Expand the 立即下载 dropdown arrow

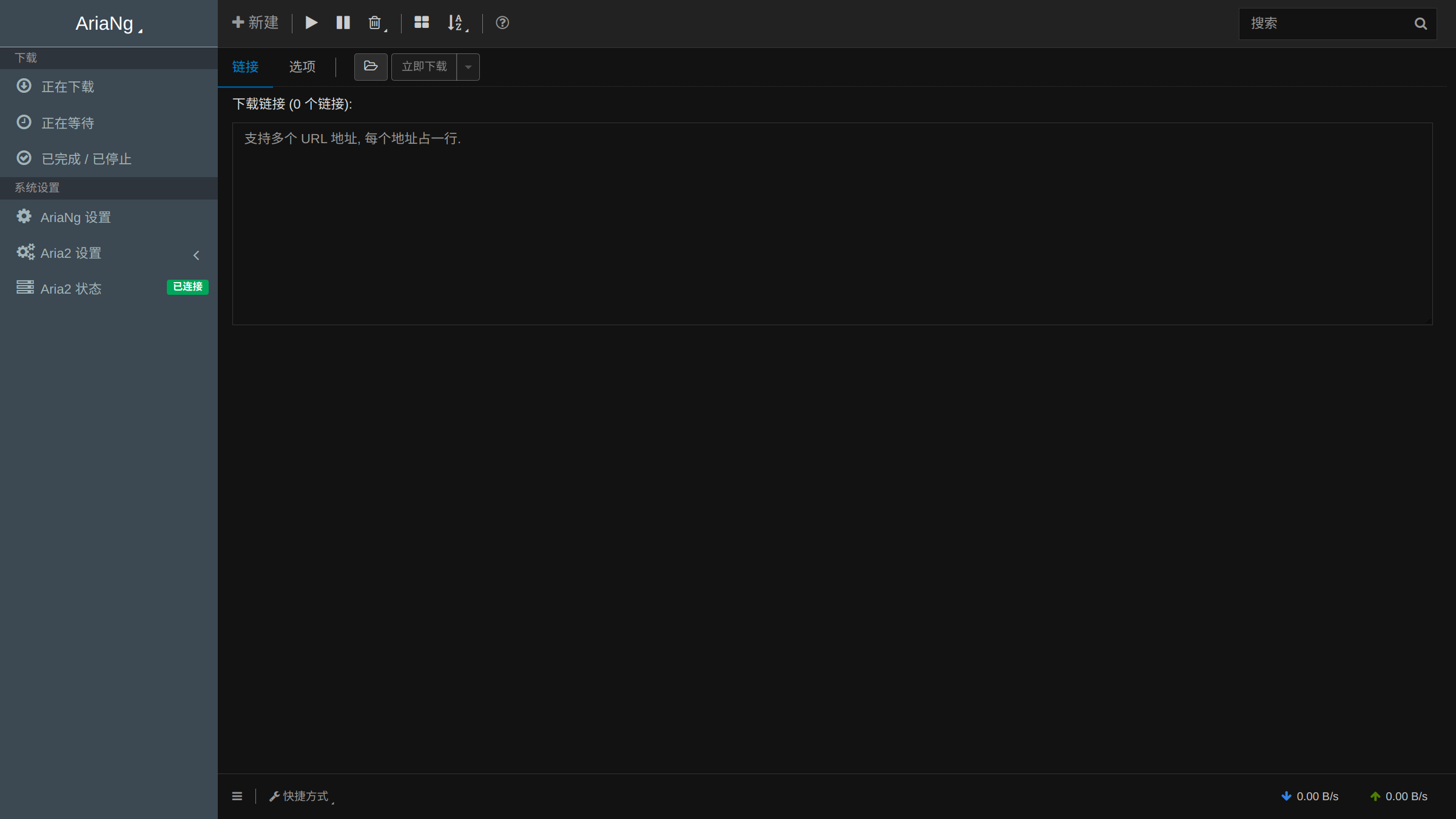tap(468, 67)
